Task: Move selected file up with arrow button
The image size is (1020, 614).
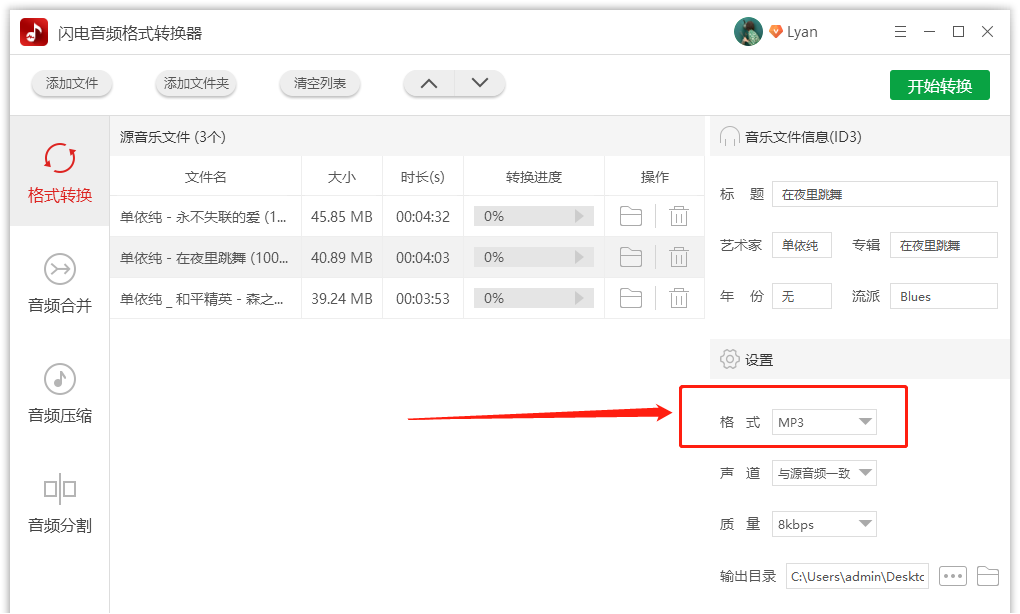Action: [x=428, y=84]
